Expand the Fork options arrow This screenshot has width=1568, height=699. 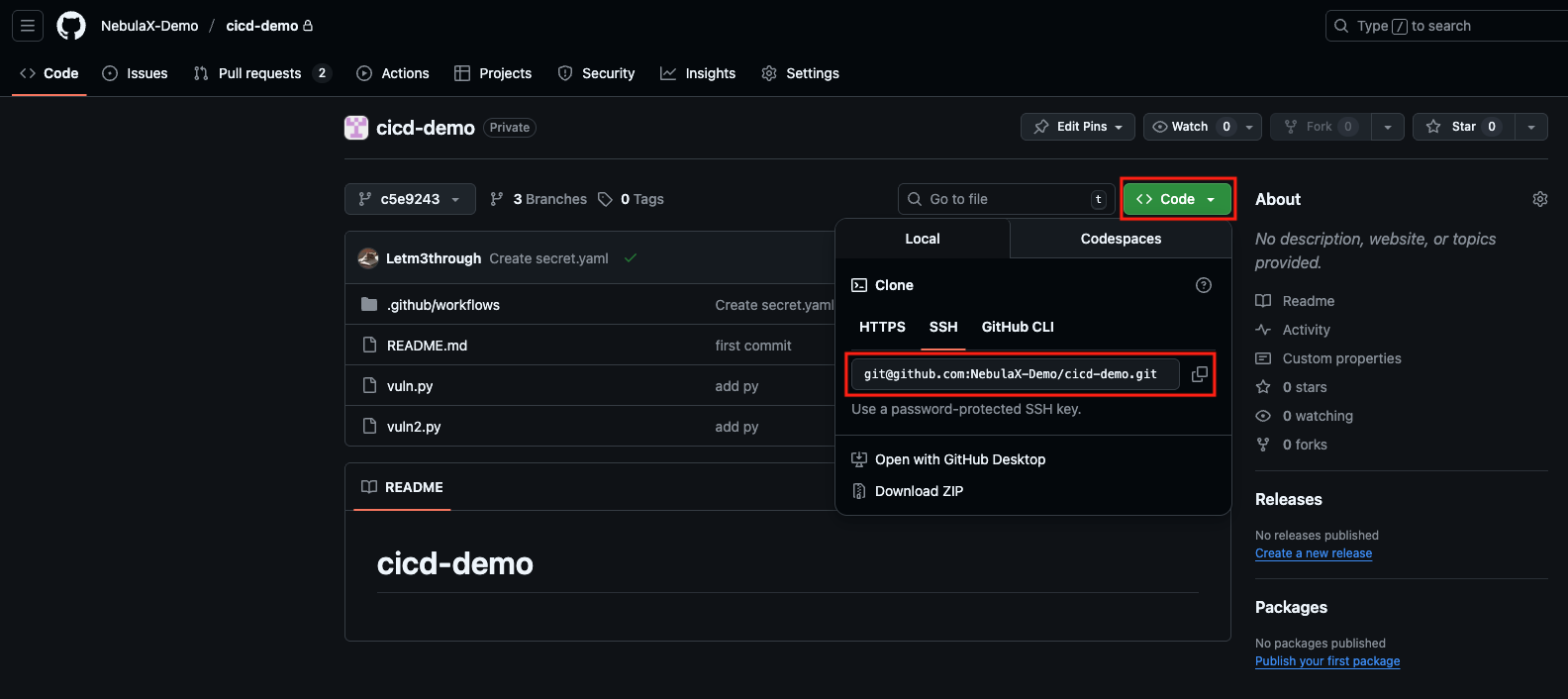[x=1387, y=127]
